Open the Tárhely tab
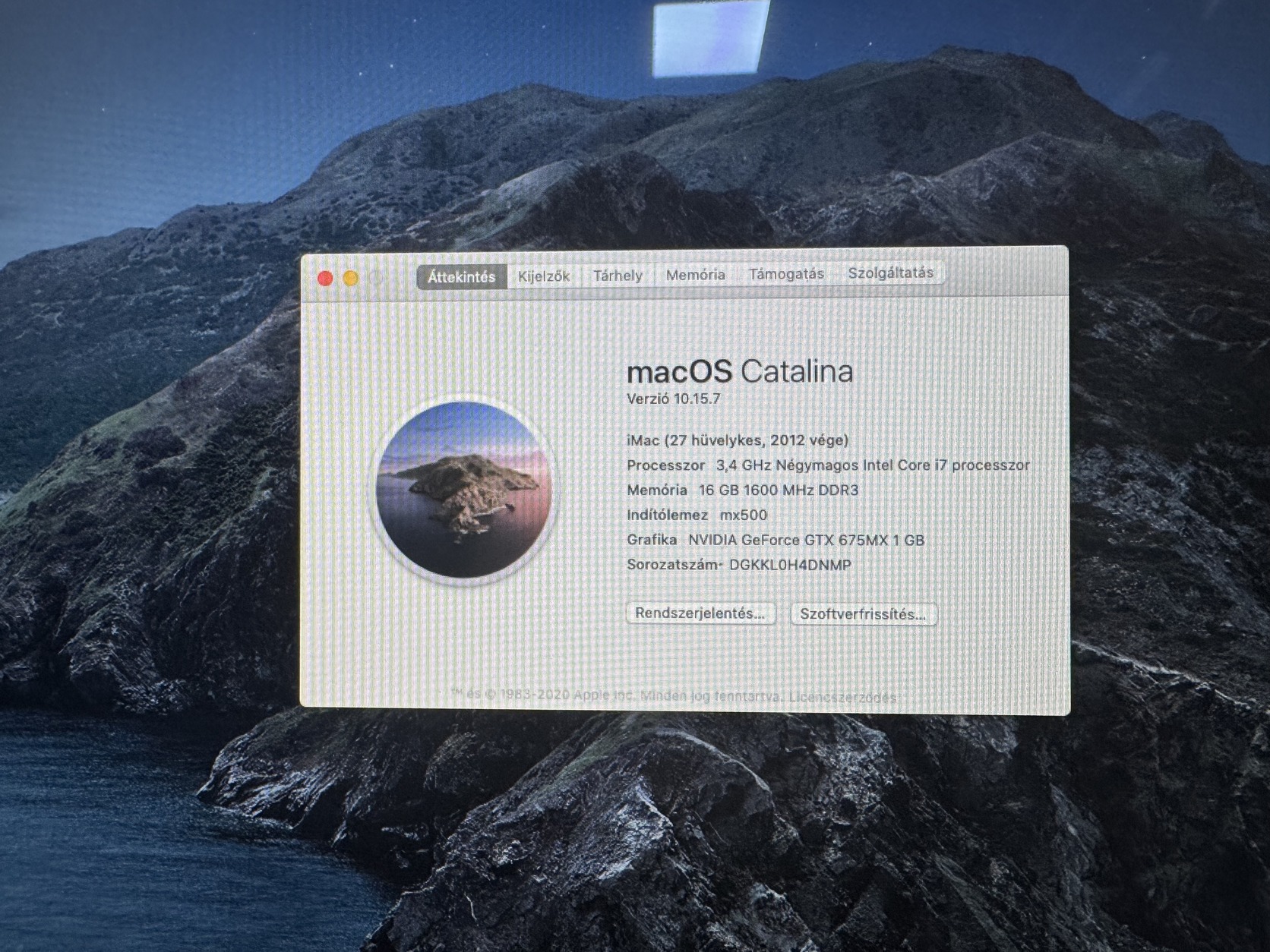1270x952 pixels. pos(618,276)
